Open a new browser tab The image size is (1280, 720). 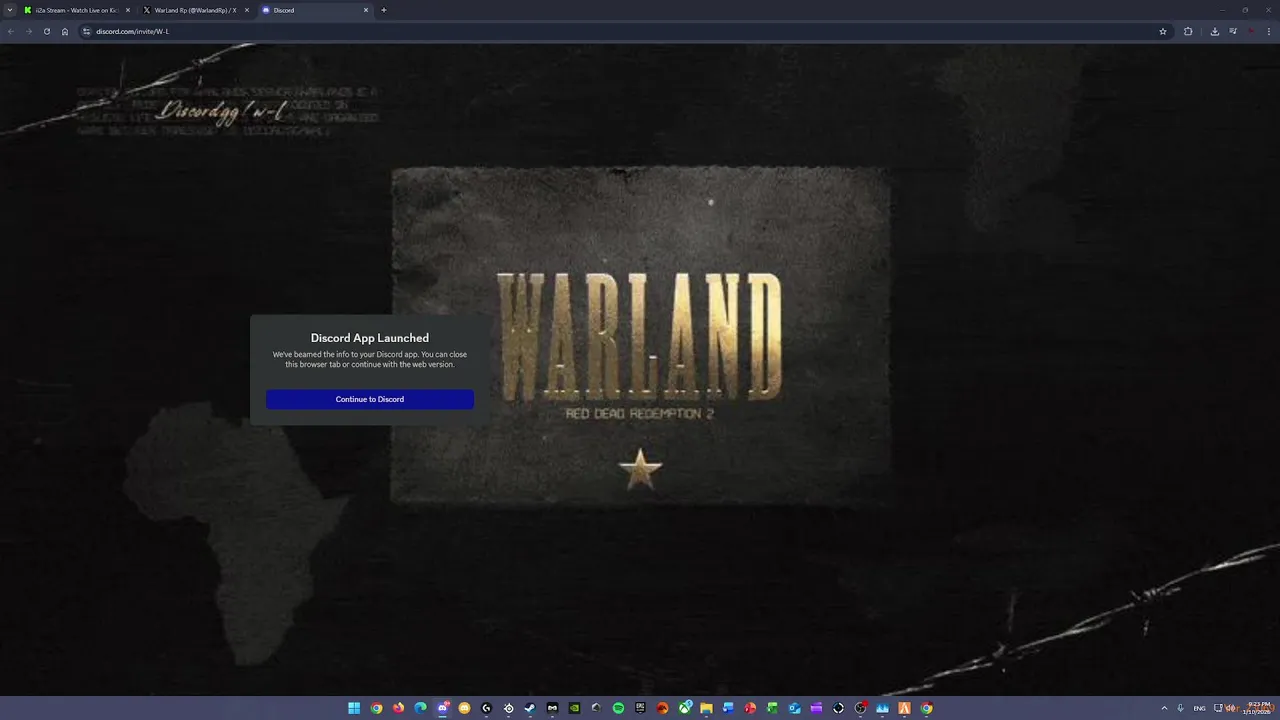coord(384,10)
